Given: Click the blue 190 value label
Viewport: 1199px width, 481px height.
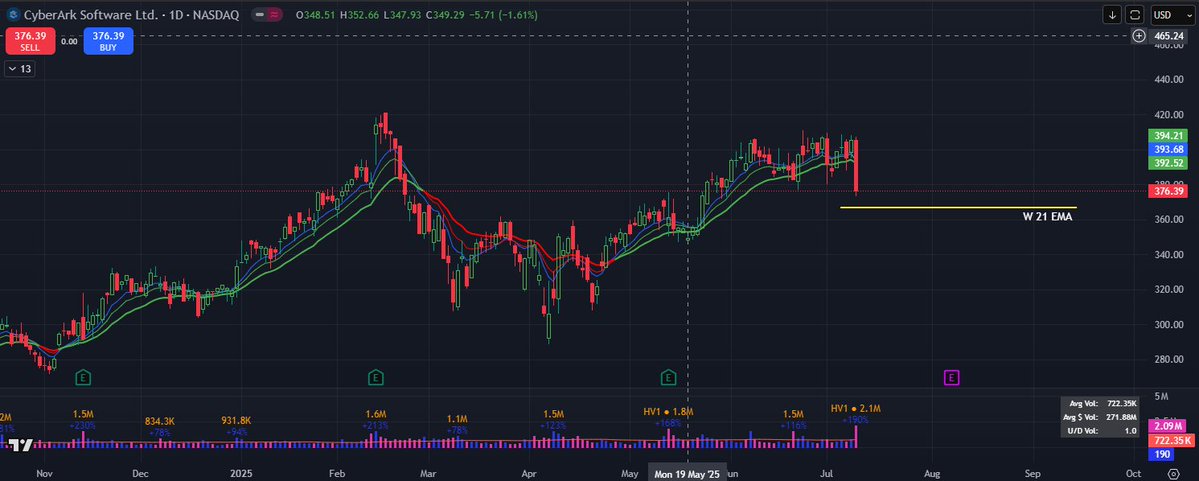Looking at the screenshot, I should 1162,454.
